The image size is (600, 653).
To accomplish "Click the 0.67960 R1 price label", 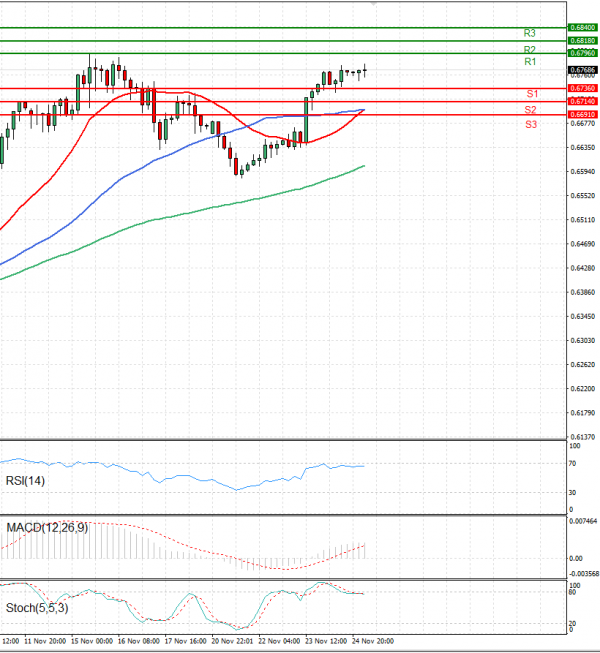I will point(583,53).
